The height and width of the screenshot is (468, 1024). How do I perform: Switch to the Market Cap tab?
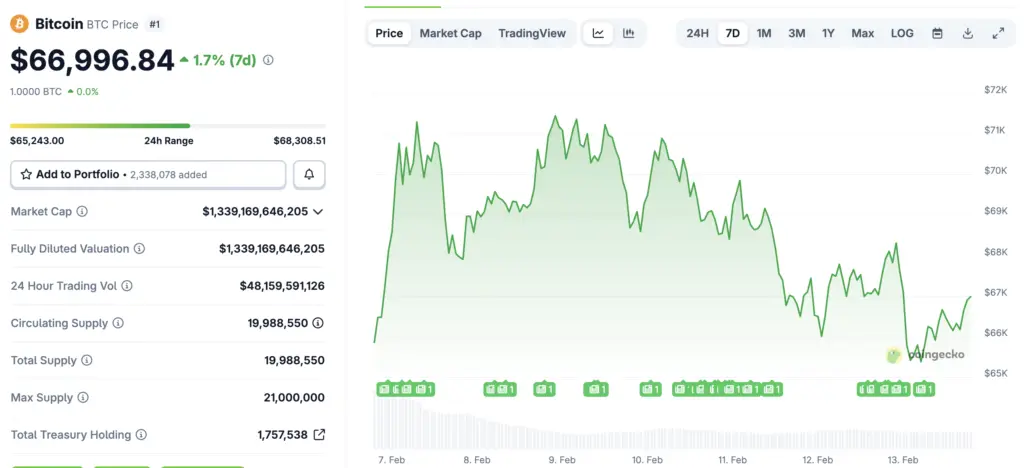[450, 33]
